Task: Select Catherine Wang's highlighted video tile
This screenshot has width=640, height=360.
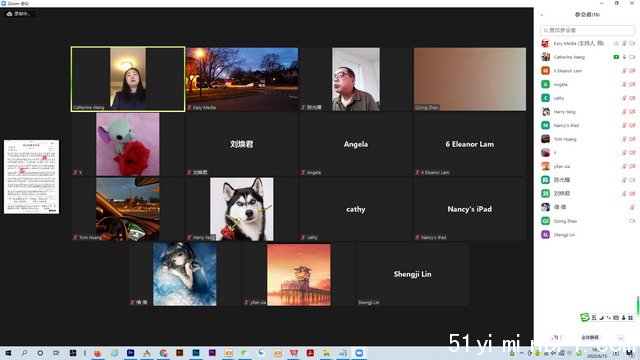Action: pos(128,79)
